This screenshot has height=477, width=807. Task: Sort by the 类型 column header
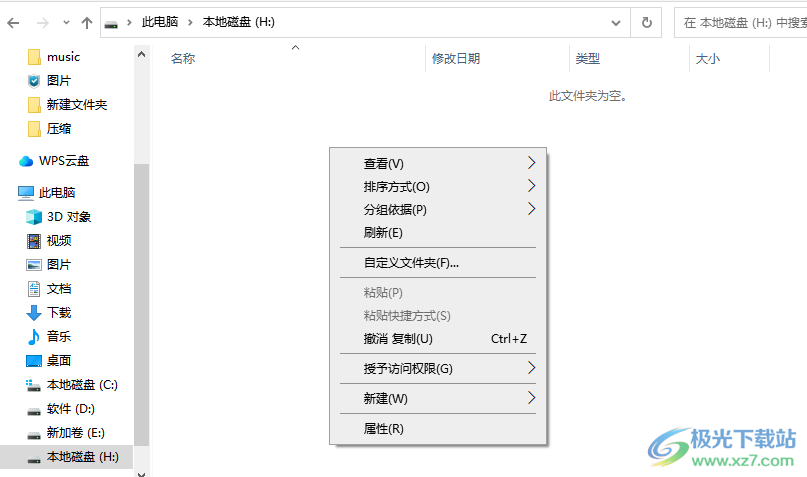tap(588, 59)
